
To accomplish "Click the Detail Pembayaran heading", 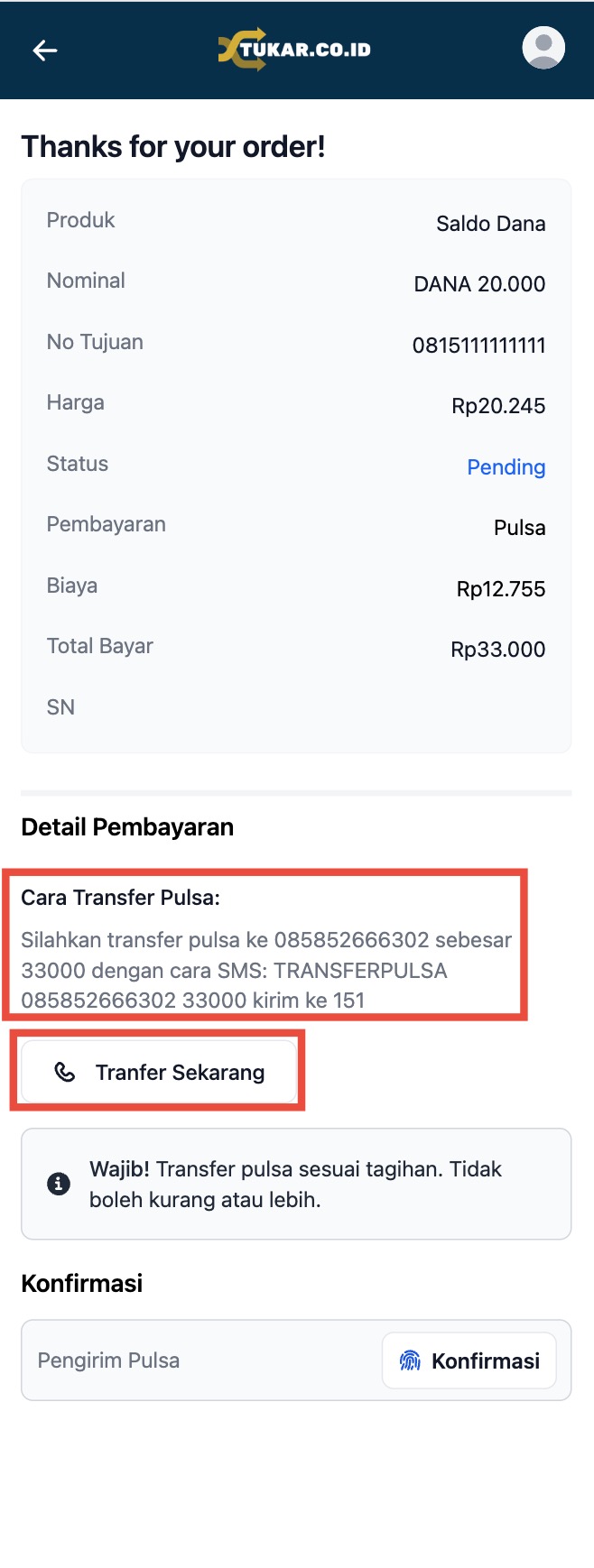I will (x=127, y=827).
